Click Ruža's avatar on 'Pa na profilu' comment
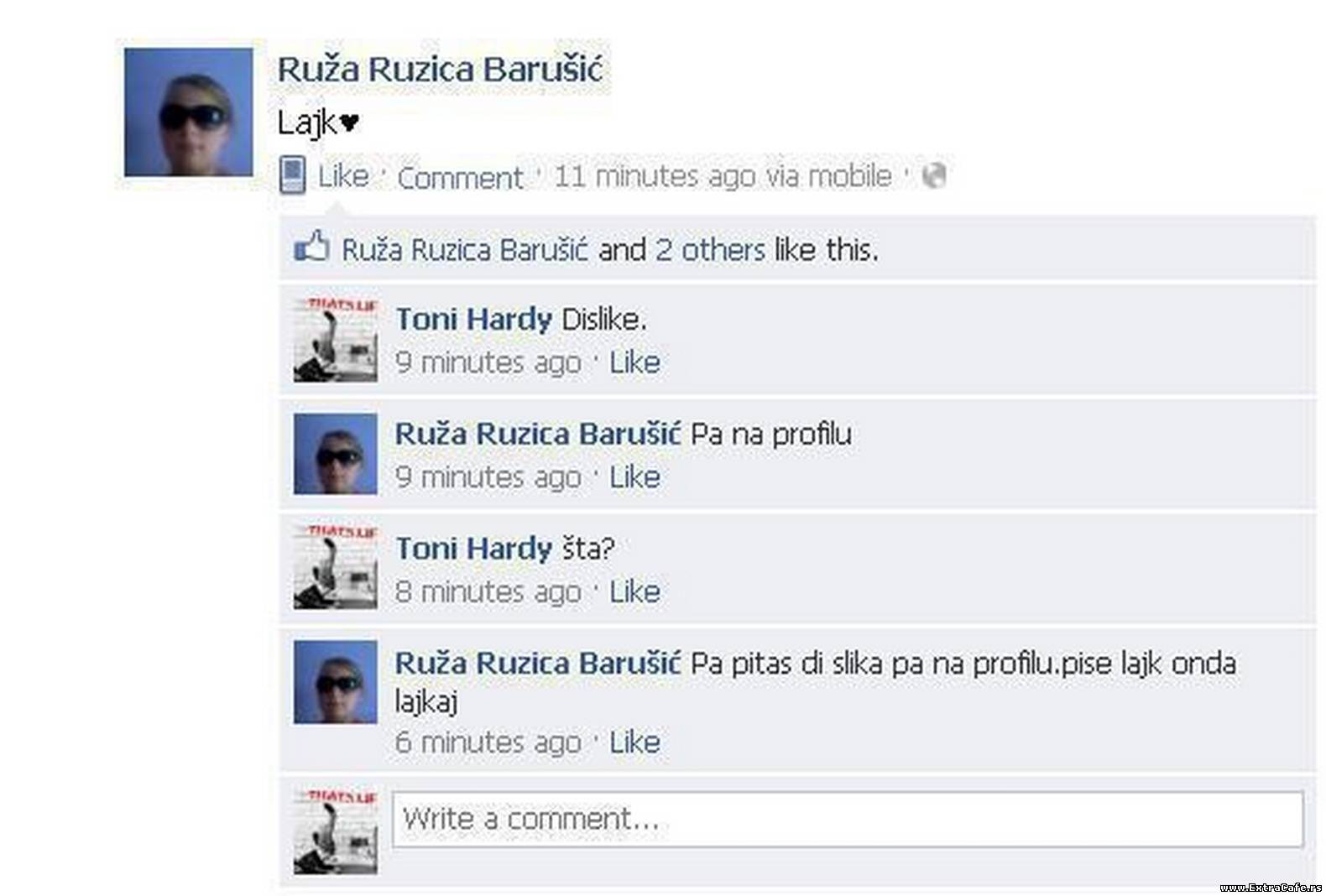Screen dimensions: 1326x896 point(336,454)
